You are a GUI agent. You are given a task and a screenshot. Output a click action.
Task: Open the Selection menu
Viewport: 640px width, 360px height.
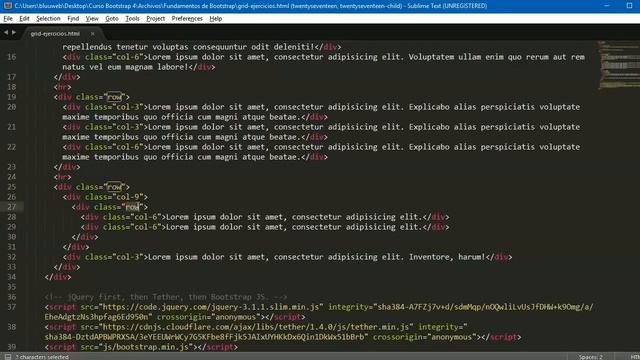[x=48, y=18]
